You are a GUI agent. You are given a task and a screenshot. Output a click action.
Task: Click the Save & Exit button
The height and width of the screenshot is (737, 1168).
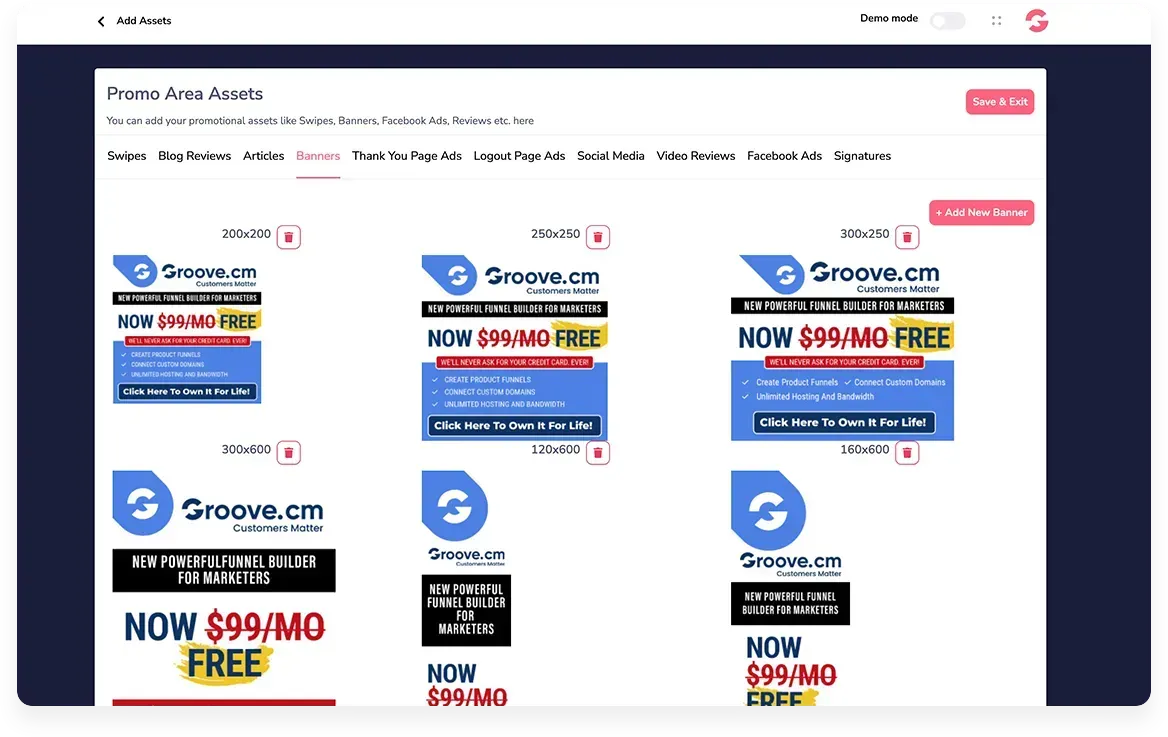1000,102
